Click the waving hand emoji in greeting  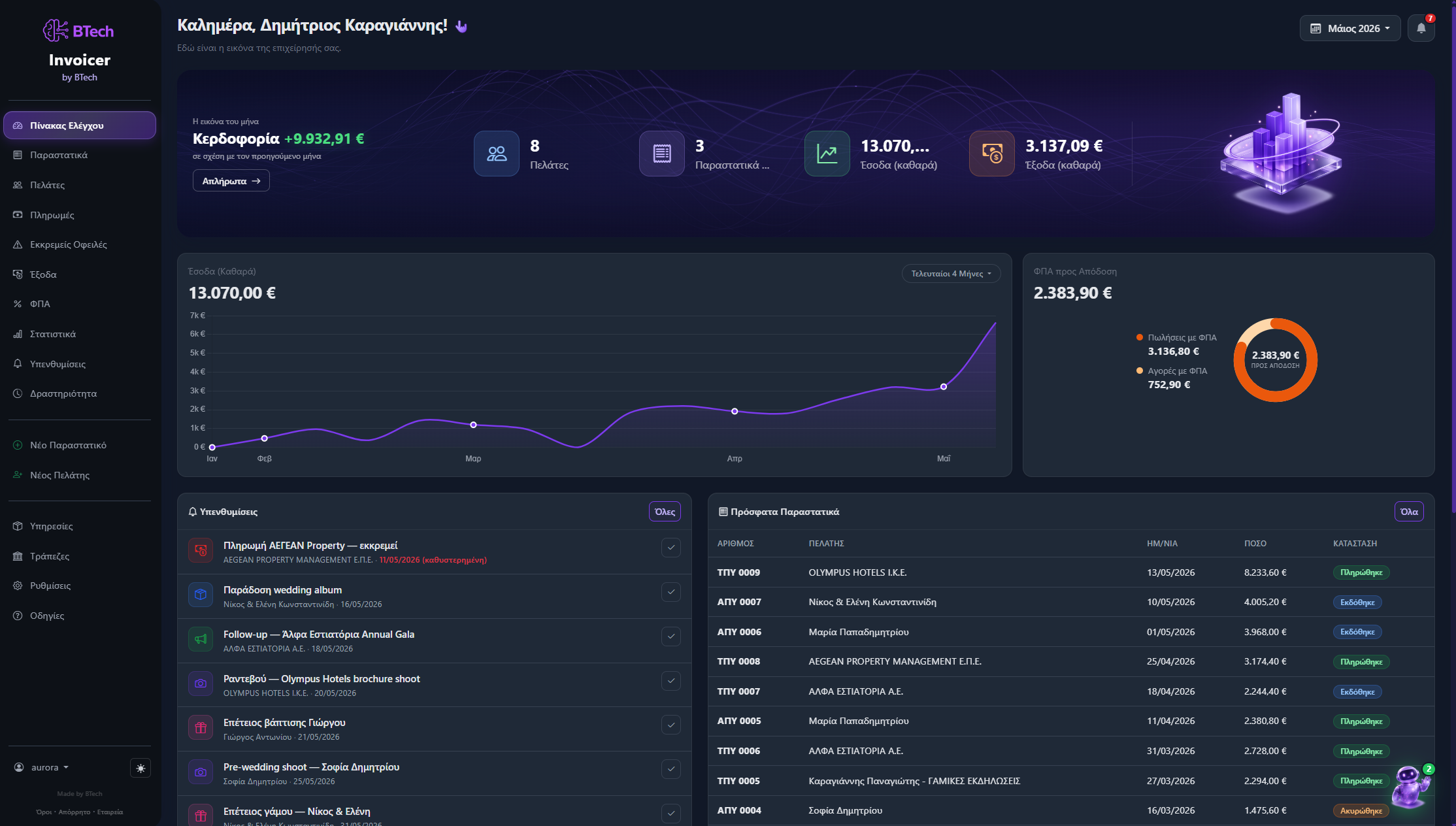pos(461,26)
